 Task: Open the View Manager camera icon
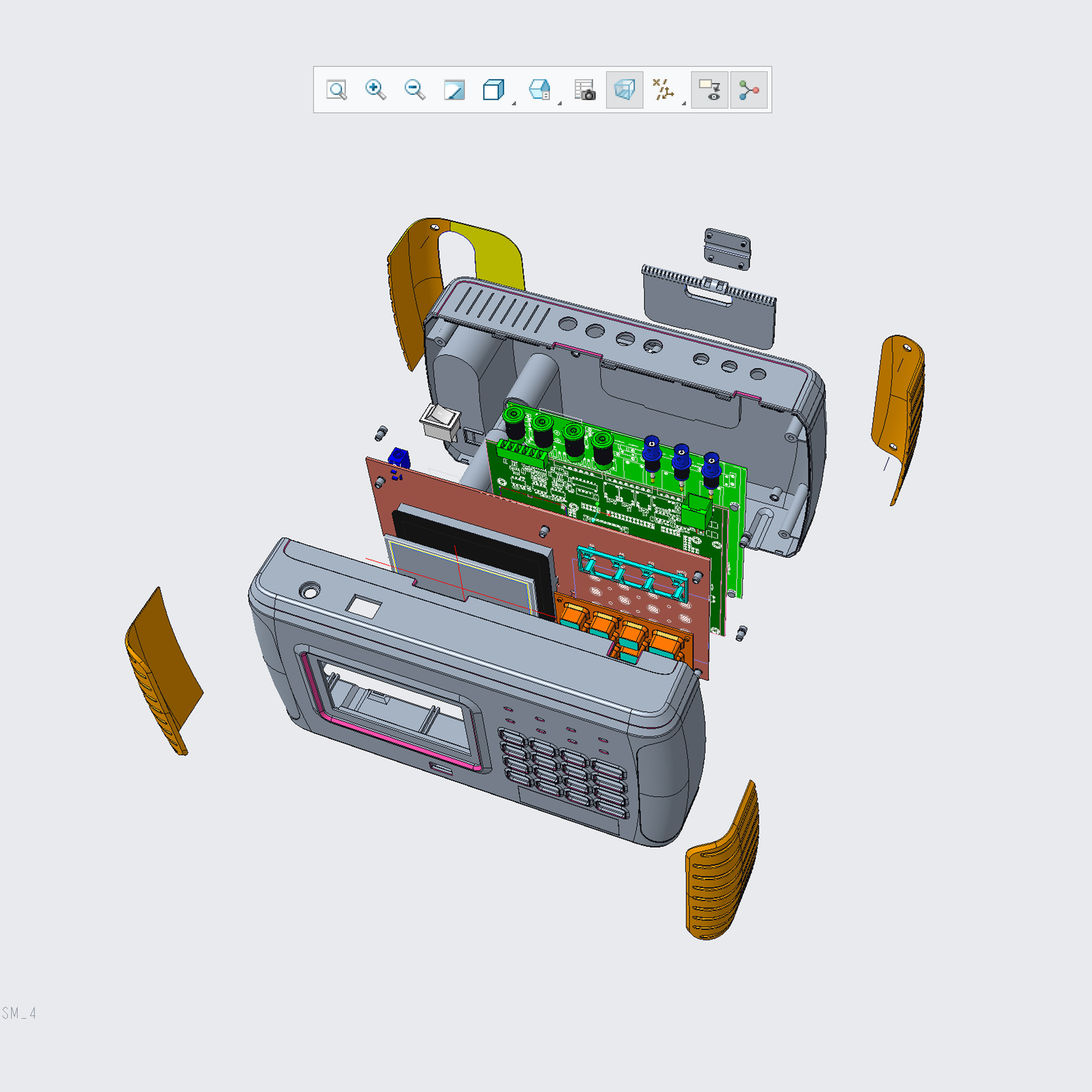585,90
